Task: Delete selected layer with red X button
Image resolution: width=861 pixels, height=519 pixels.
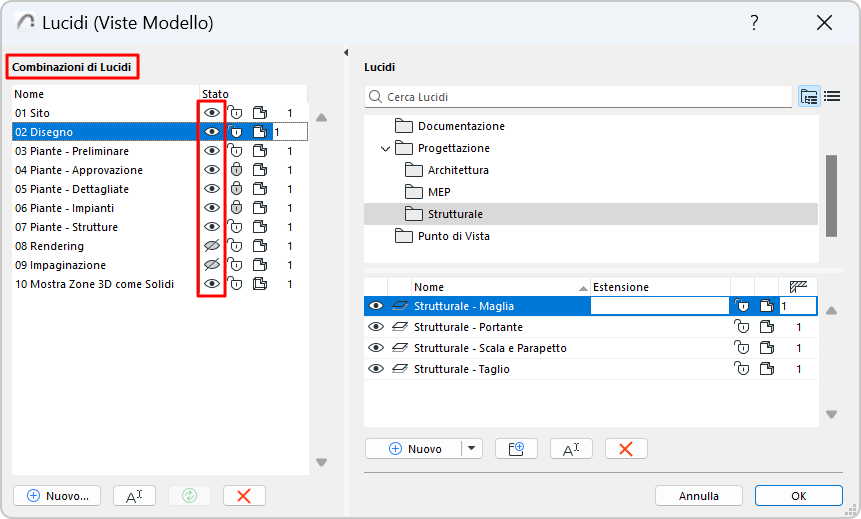Action: [x=626, y=449]
